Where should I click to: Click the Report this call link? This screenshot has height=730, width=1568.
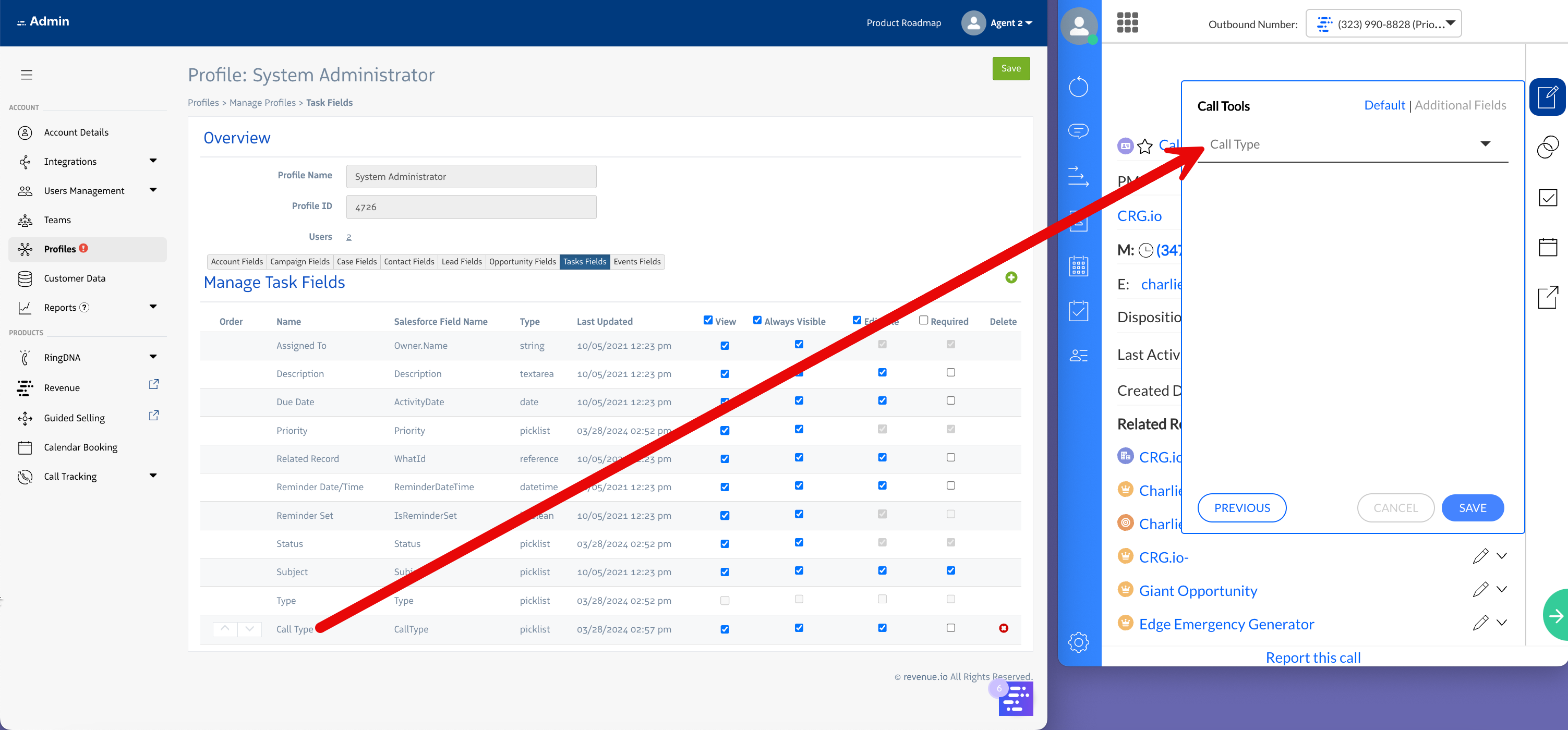point(1313,658)
